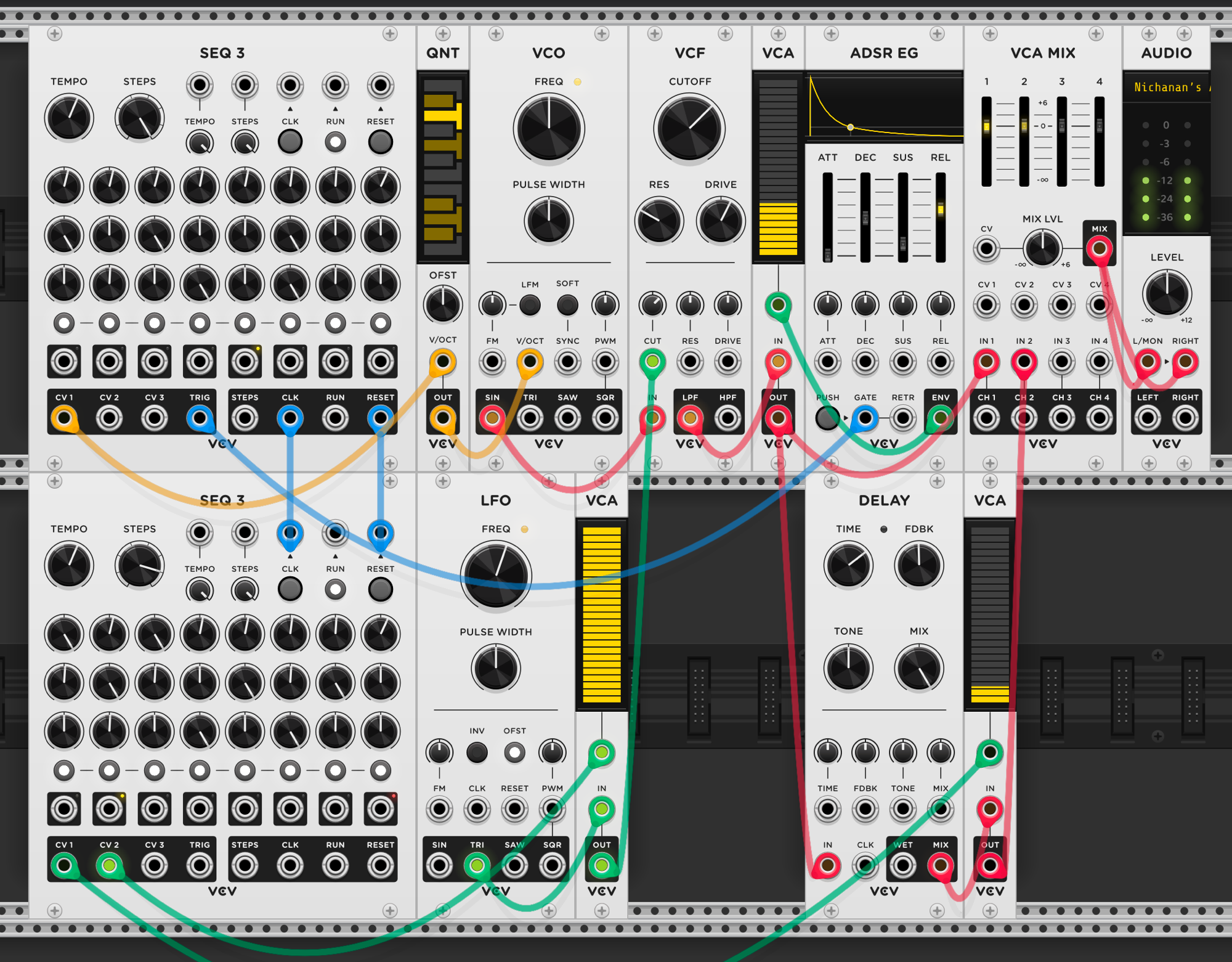Click the QNT V/OCT input jack
1232x962 pixels.
pos(442,362)
